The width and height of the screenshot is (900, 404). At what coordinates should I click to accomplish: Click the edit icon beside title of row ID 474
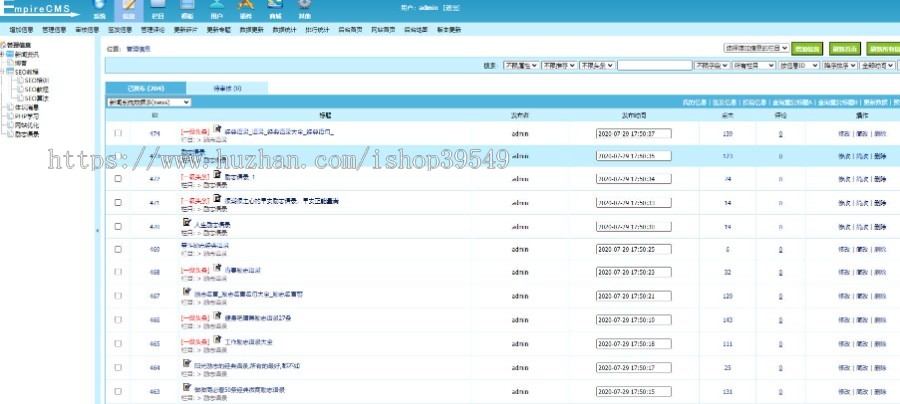point(217,129)
